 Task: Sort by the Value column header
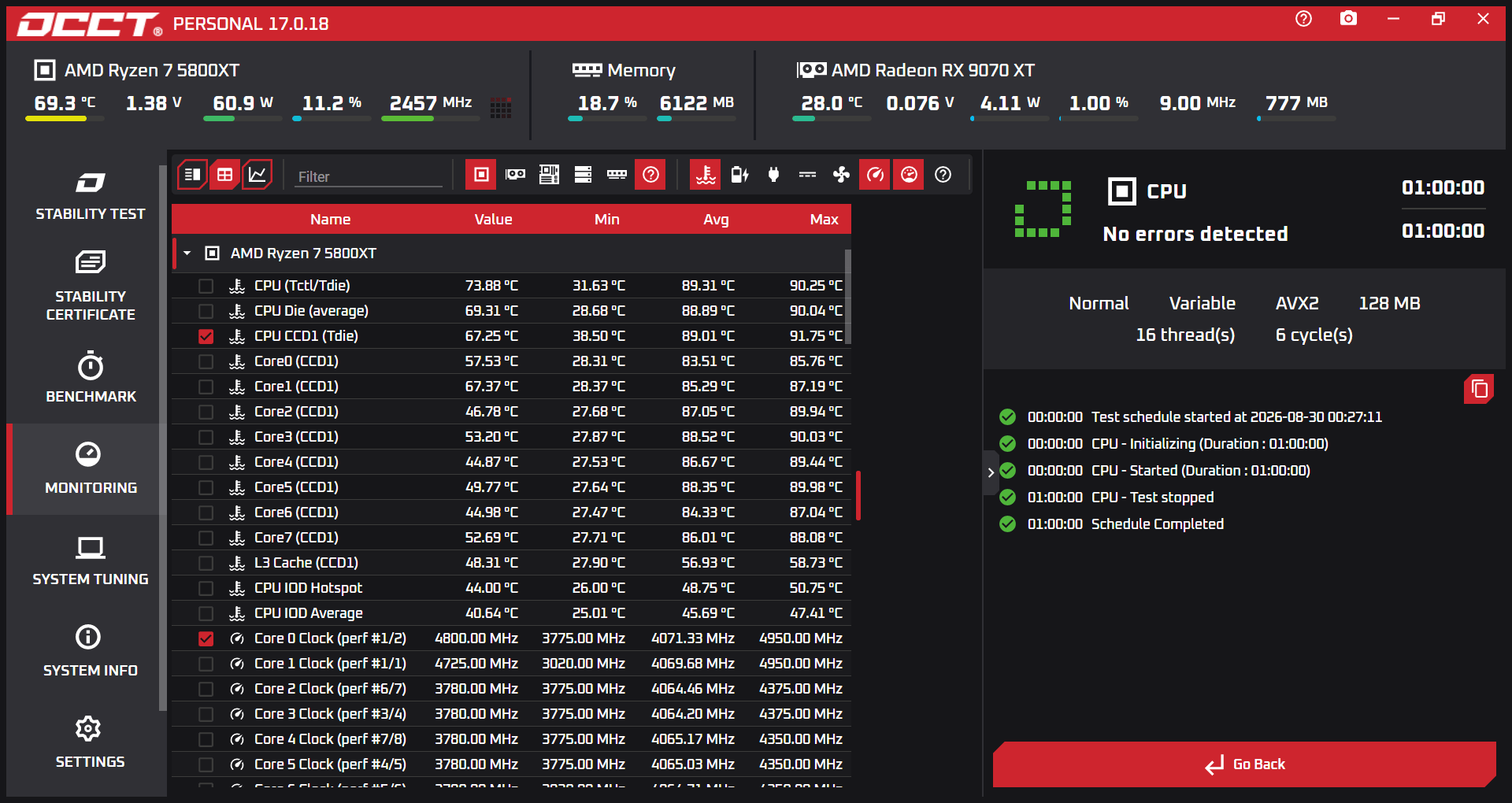[x=493, y=220]
